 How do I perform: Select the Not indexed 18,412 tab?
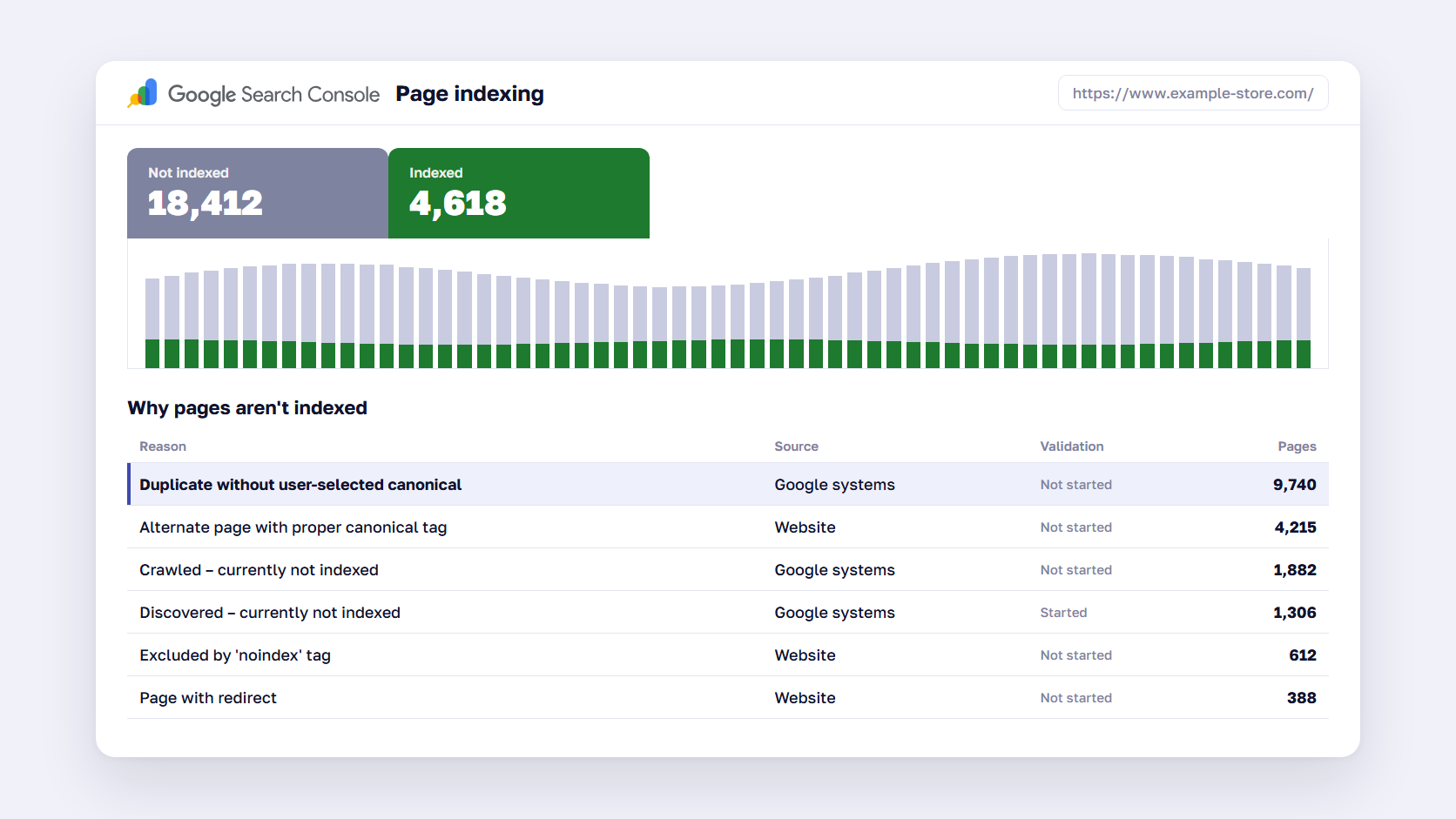tap(258, 193)
